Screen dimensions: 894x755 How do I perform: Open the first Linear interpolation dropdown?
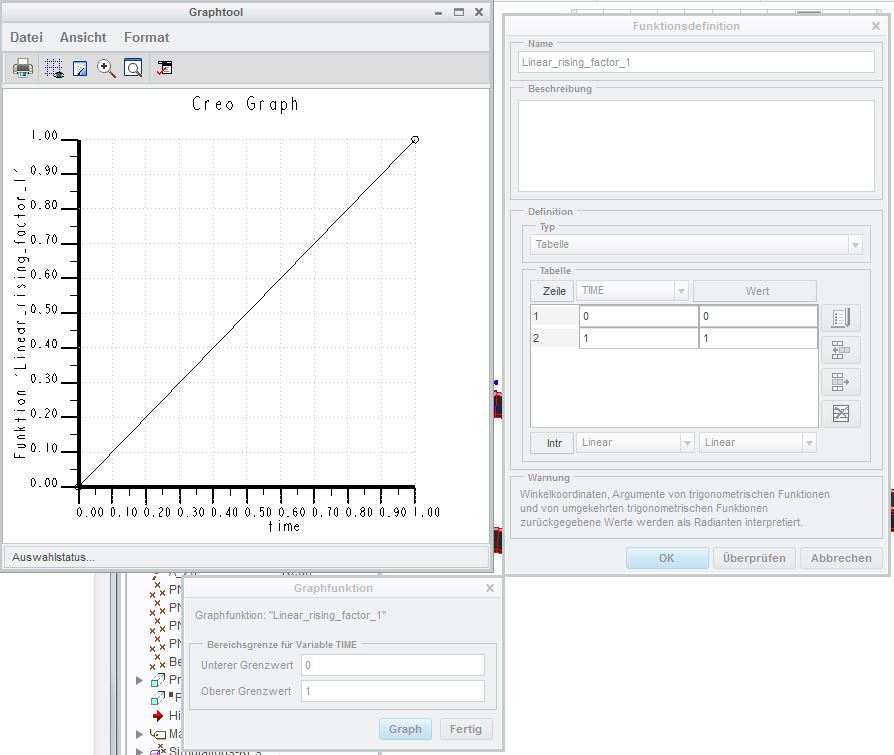[636, 443]
